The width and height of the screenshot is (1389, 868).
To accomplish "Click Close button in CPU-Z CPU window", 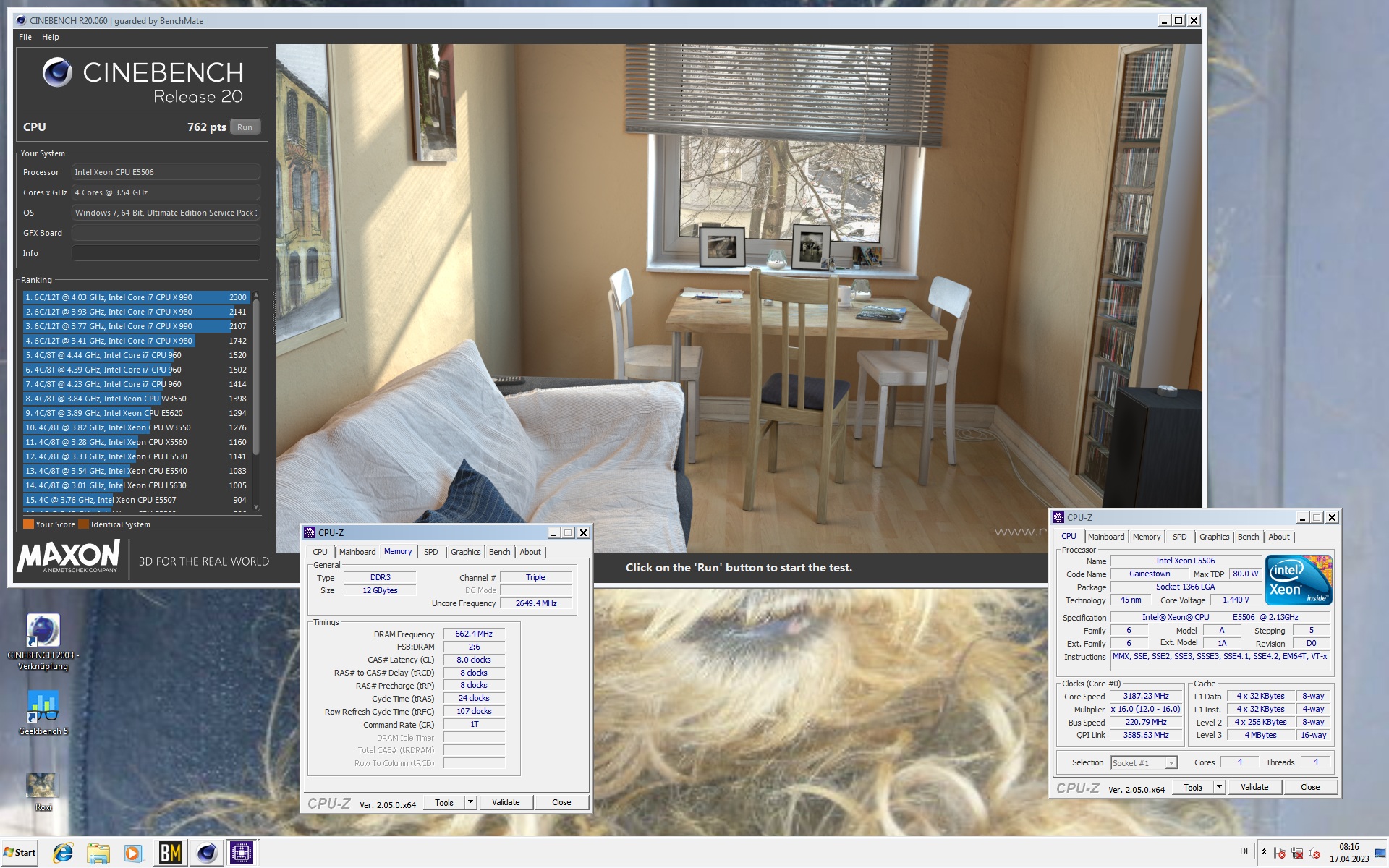I will coord(1310,787).
